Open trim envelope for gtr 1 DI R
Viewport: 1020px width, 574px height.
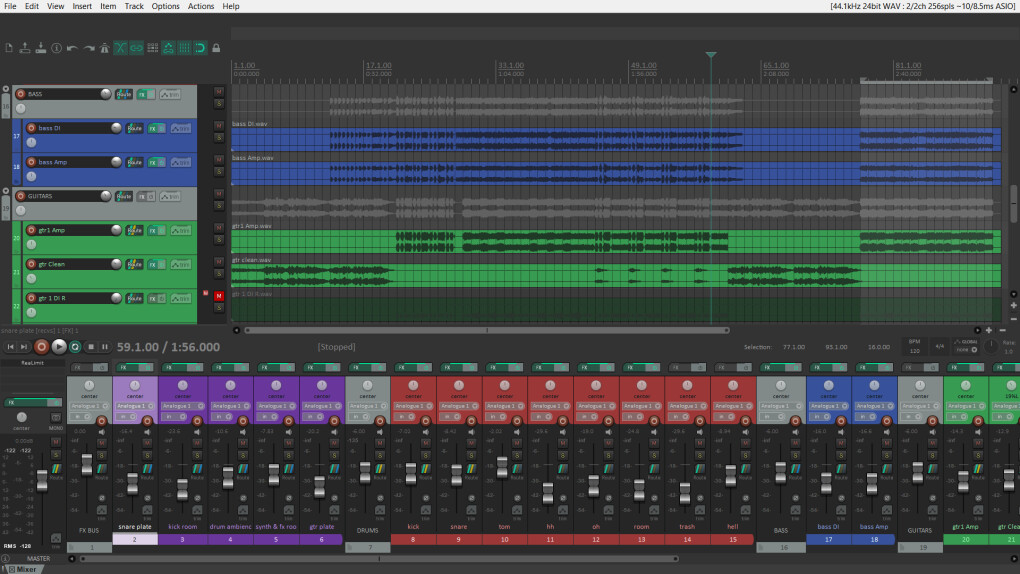tap(181, 298)
